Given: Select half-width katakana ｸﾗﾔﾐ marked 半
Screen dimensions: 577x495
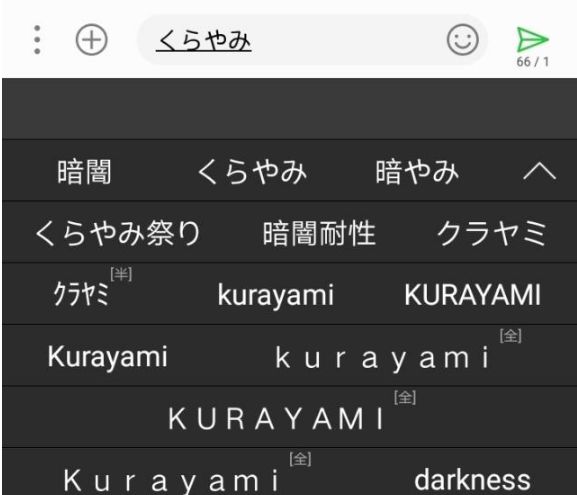Looking at the screenshot, I should click(82, 294).
